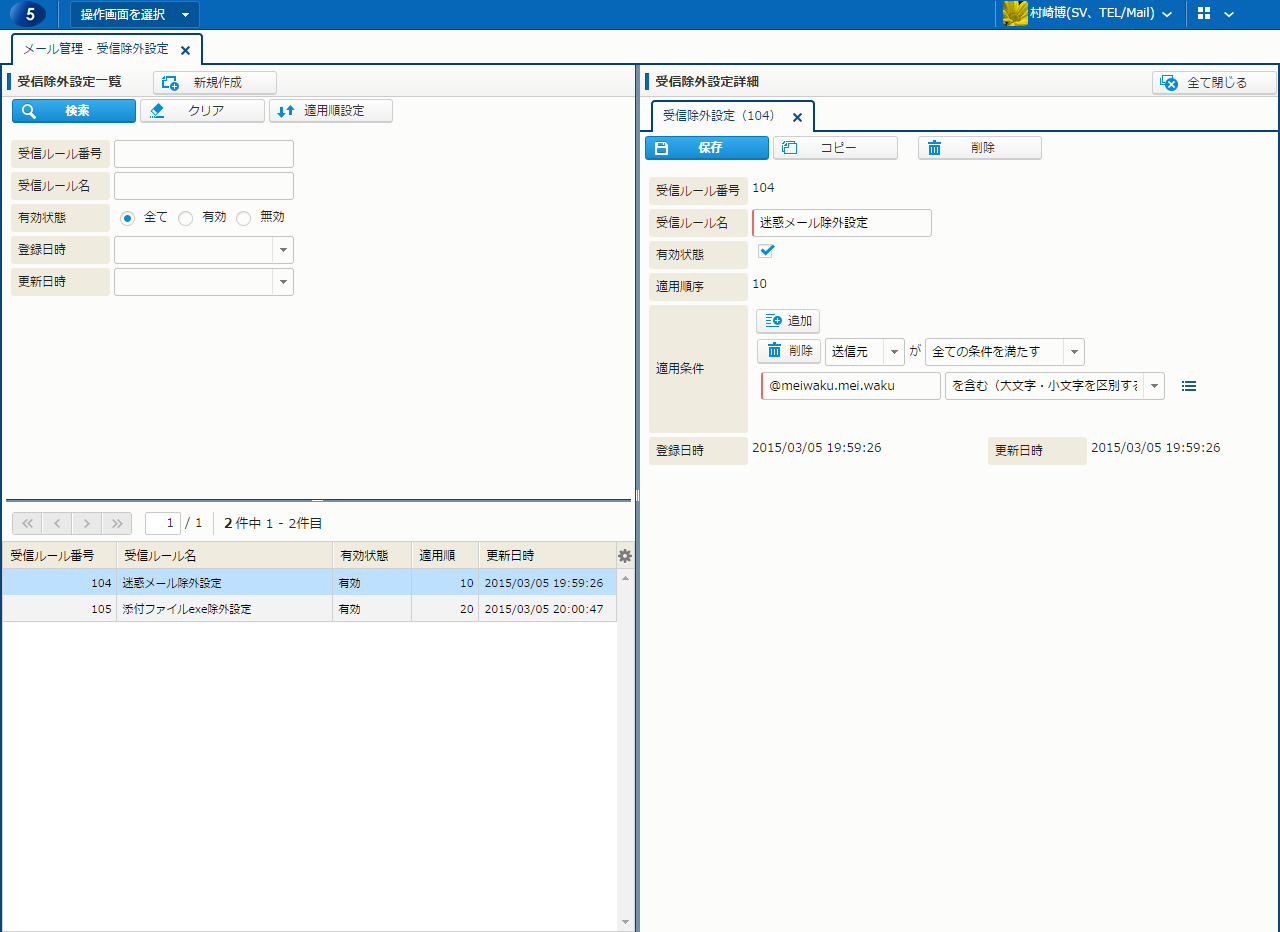Expand the 送信元 condition dropdown

pos(893,352)
